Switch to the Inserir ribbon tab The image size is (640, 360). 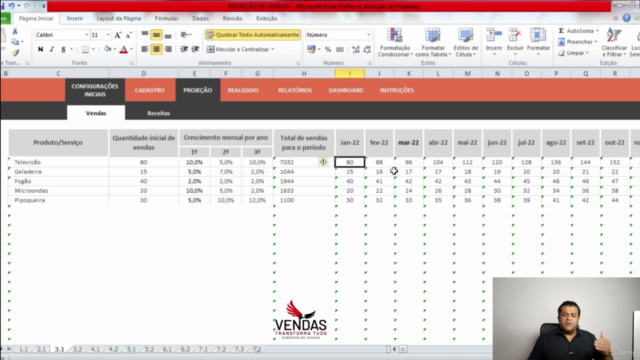75,18
